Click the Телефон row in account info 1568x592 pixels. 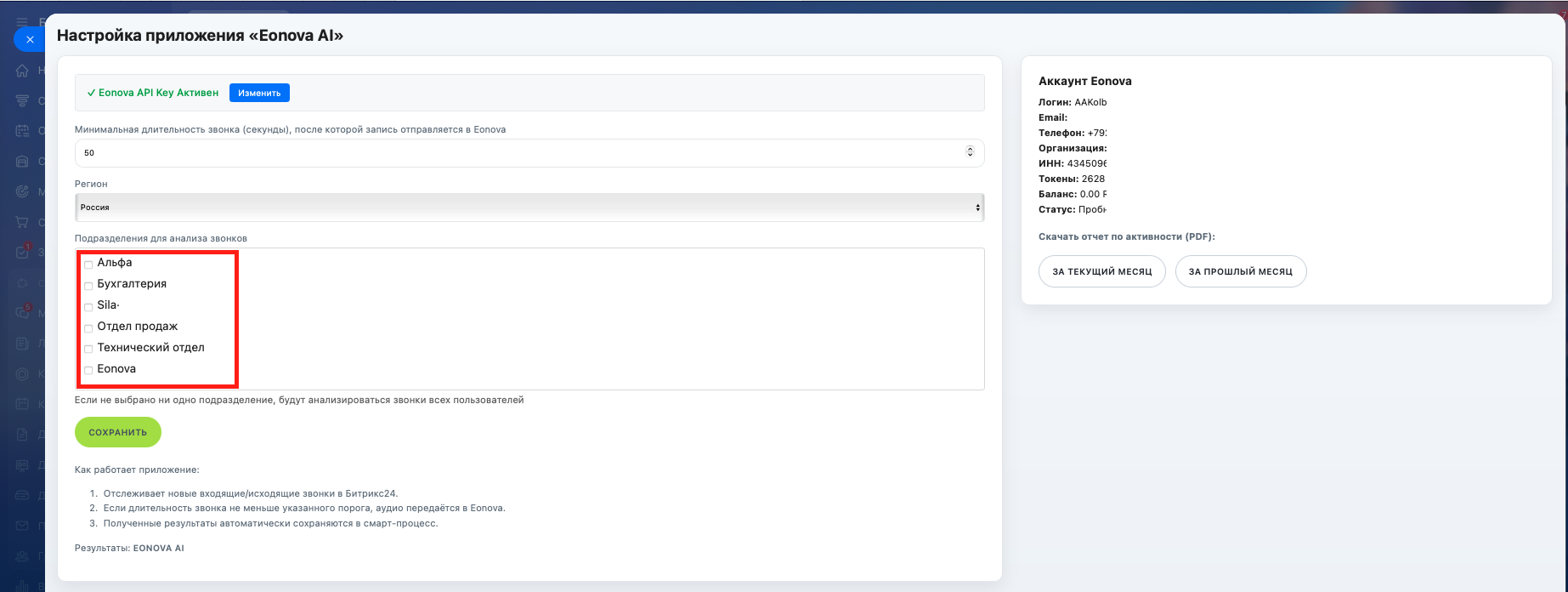1073,133
